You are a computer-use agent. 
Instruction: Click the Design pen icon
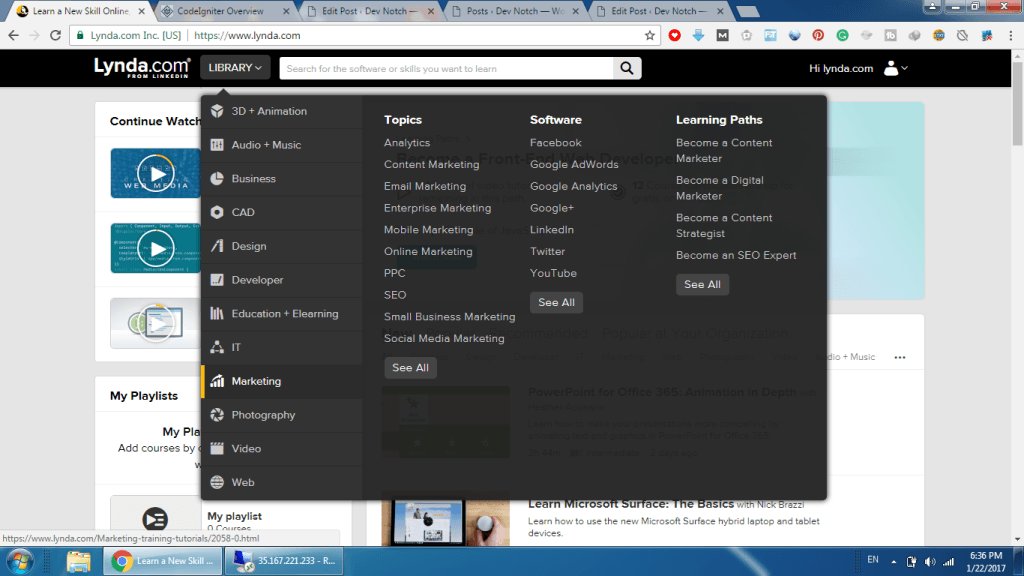(x=217, y=246)
